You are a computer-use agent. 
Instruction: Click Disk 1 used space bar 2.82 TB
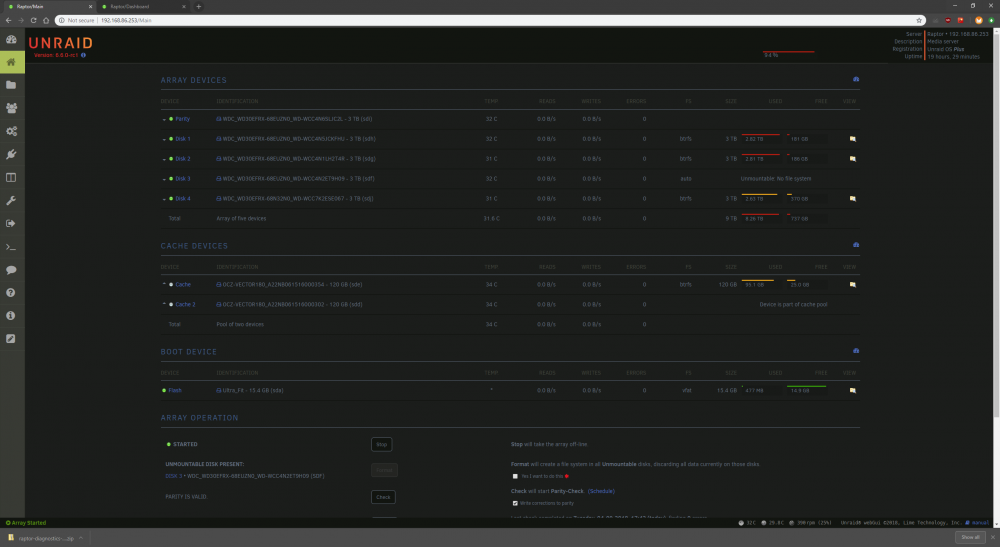(x=760, y=138)
